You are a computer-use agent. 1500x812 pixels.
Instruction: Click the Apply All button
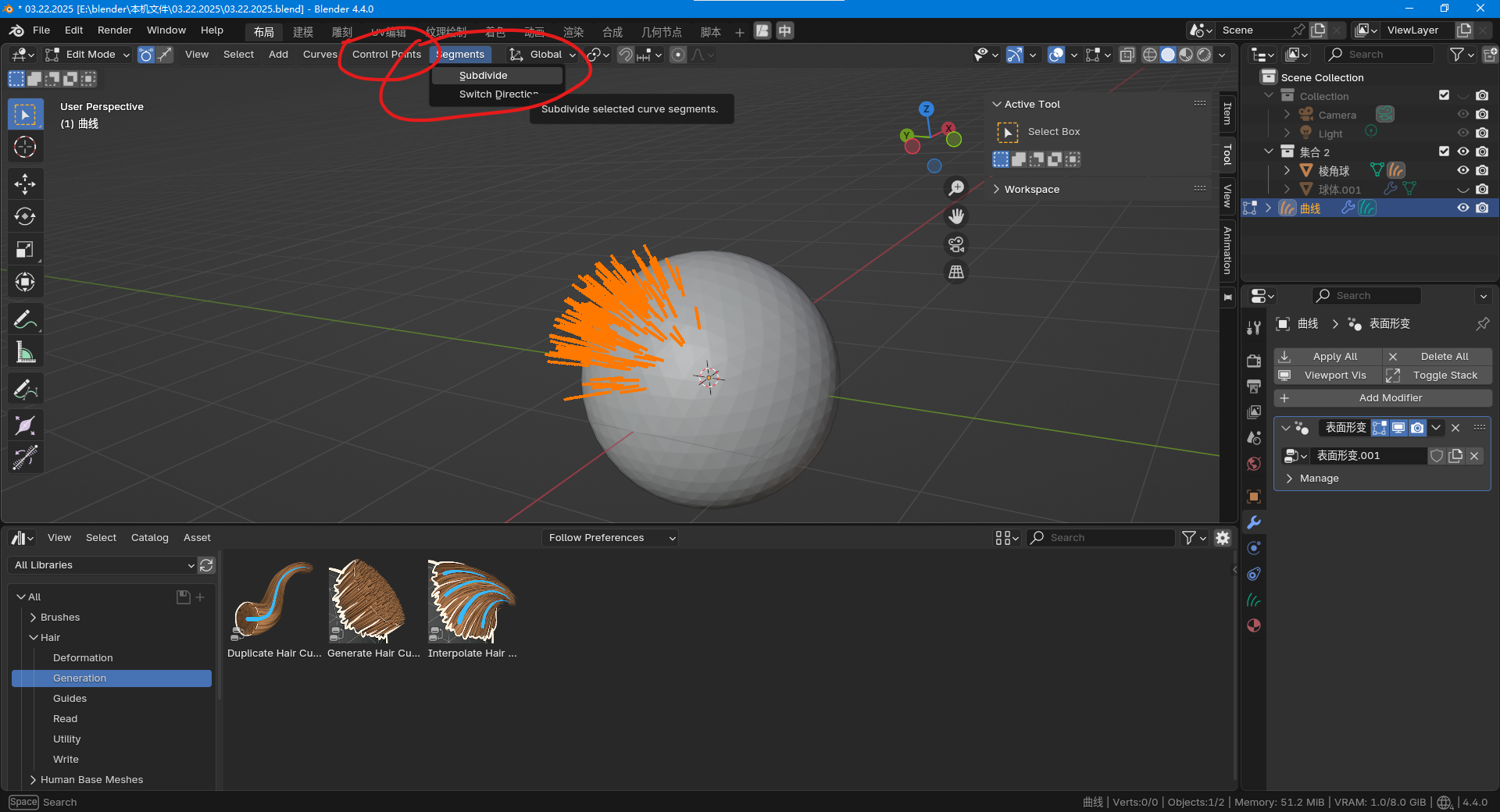tap(1327, 357)
